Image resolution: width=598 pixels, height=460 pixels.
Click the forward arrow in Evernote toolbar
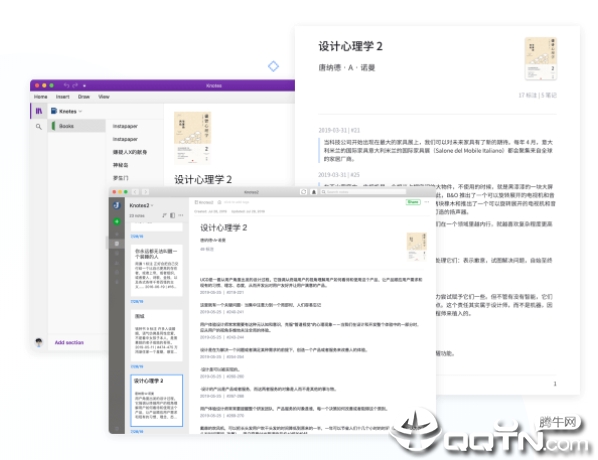(x=145, y=192)
